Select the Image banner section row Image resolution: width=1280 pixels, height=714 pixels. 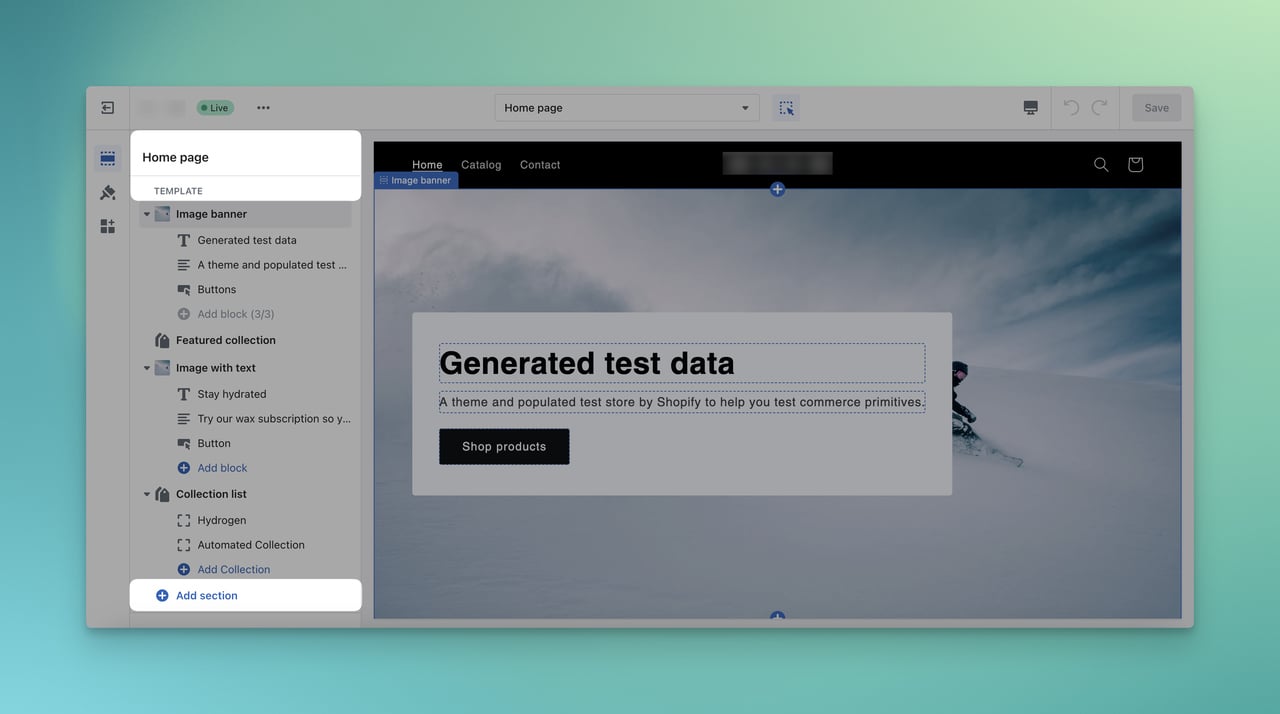point(246,214)
